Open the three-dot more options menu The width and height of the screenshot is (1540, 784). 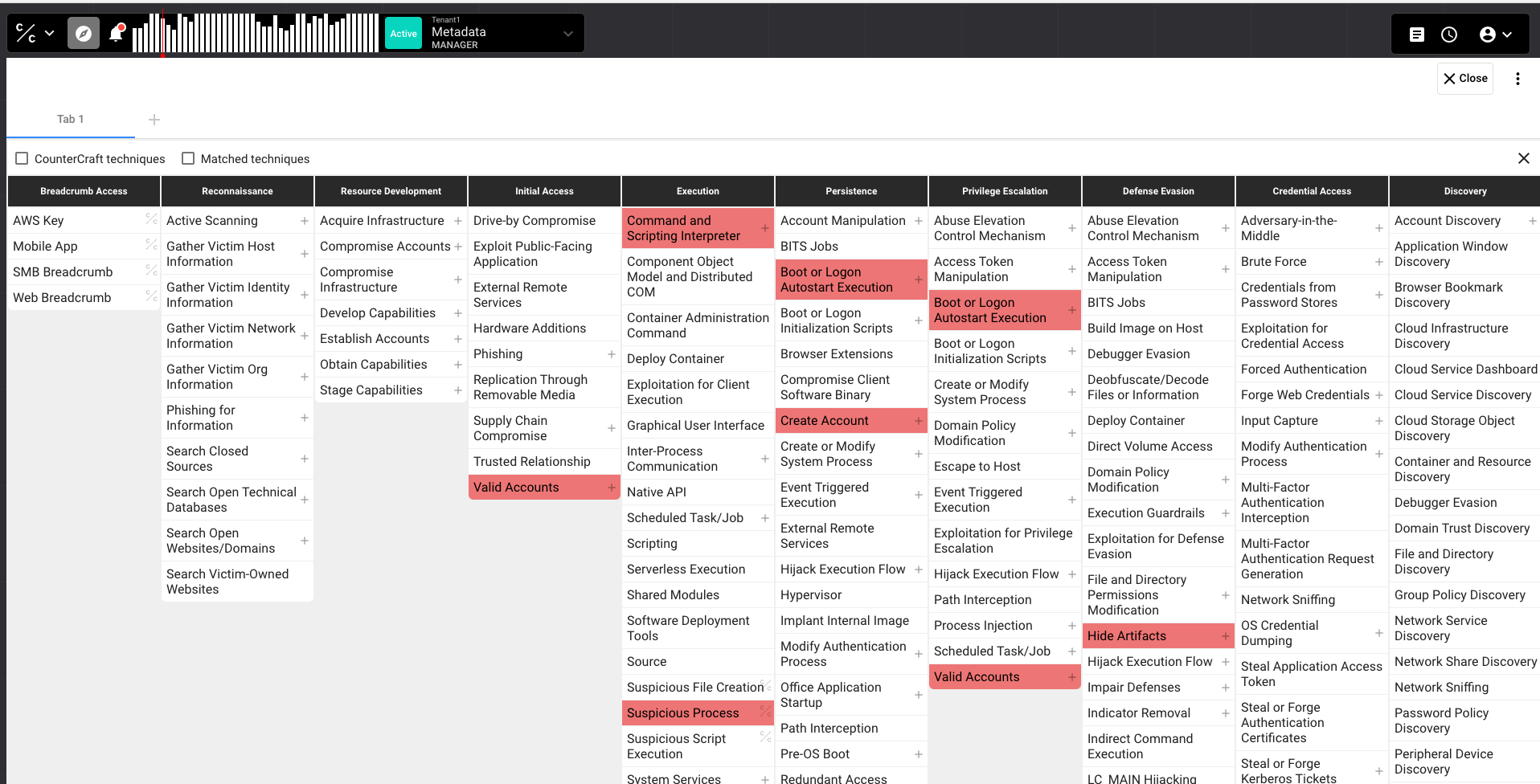1517,79
